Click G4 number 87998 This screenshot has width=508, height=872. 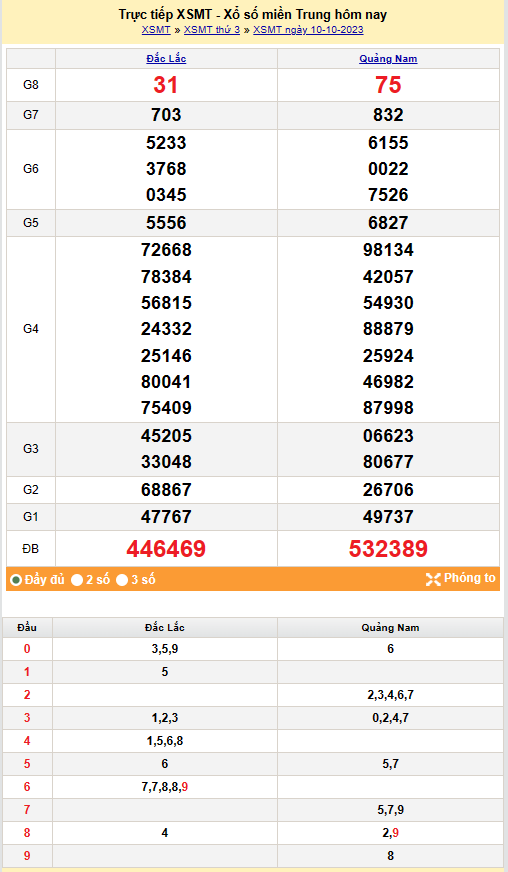point(388,408)
